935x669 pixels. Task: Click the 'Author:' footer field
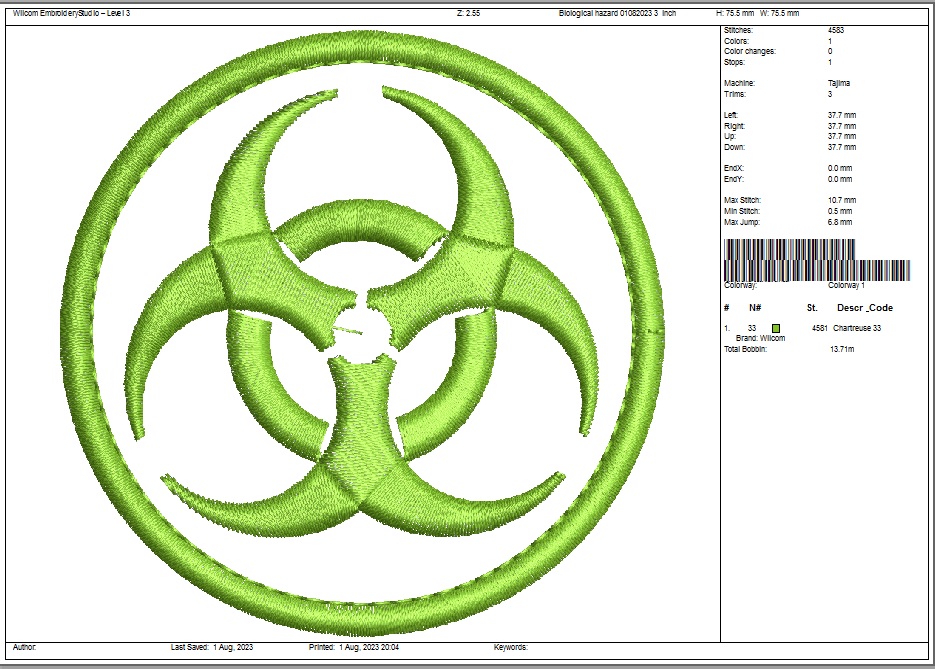(24, 648)
